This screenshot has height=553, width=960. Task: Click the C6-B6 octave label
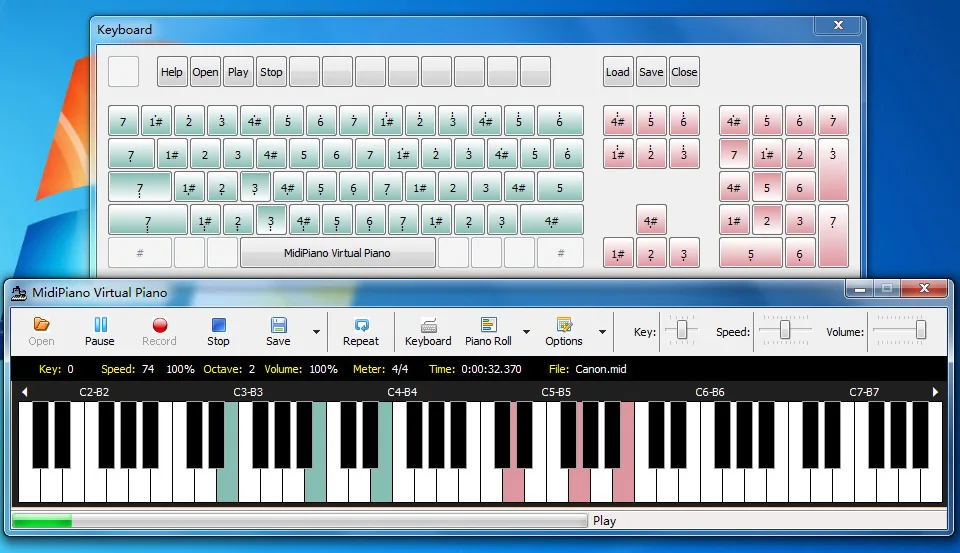[x=710, y=392]
